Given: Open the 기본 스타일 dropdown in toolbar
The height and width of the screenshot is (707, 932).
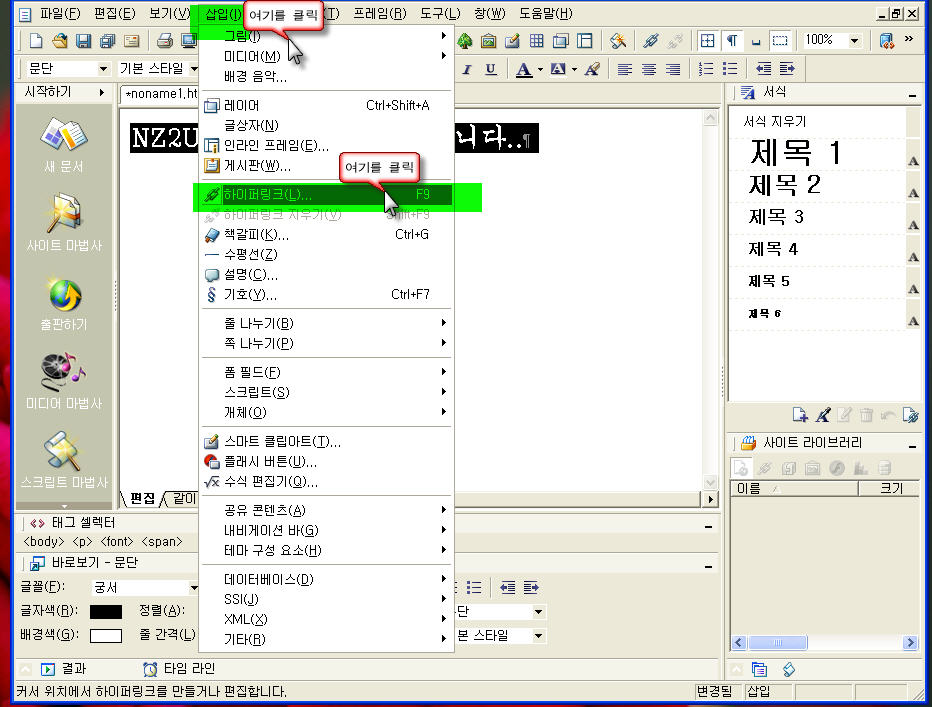Looking at the screenshot, I should [194, 69].
